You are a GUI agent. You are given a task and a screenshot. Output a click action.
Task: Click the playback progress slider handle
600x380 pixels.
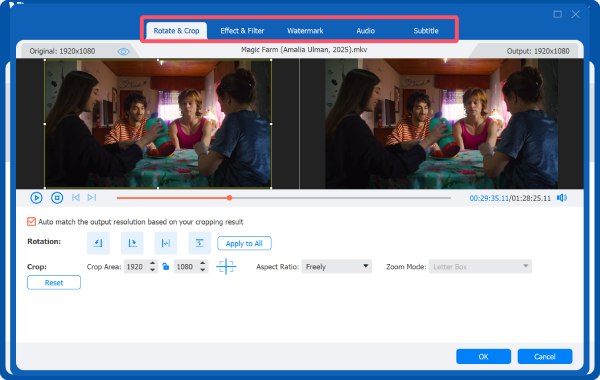[229, 198]
